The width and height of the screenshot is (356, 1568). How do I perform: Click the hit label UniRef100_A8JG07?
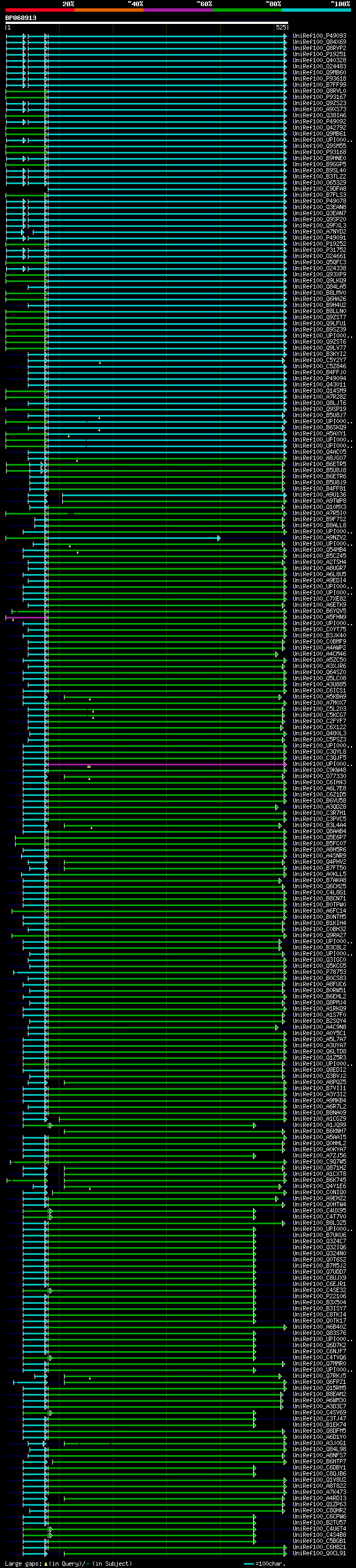pyautogui.click(x=319, y=458)
